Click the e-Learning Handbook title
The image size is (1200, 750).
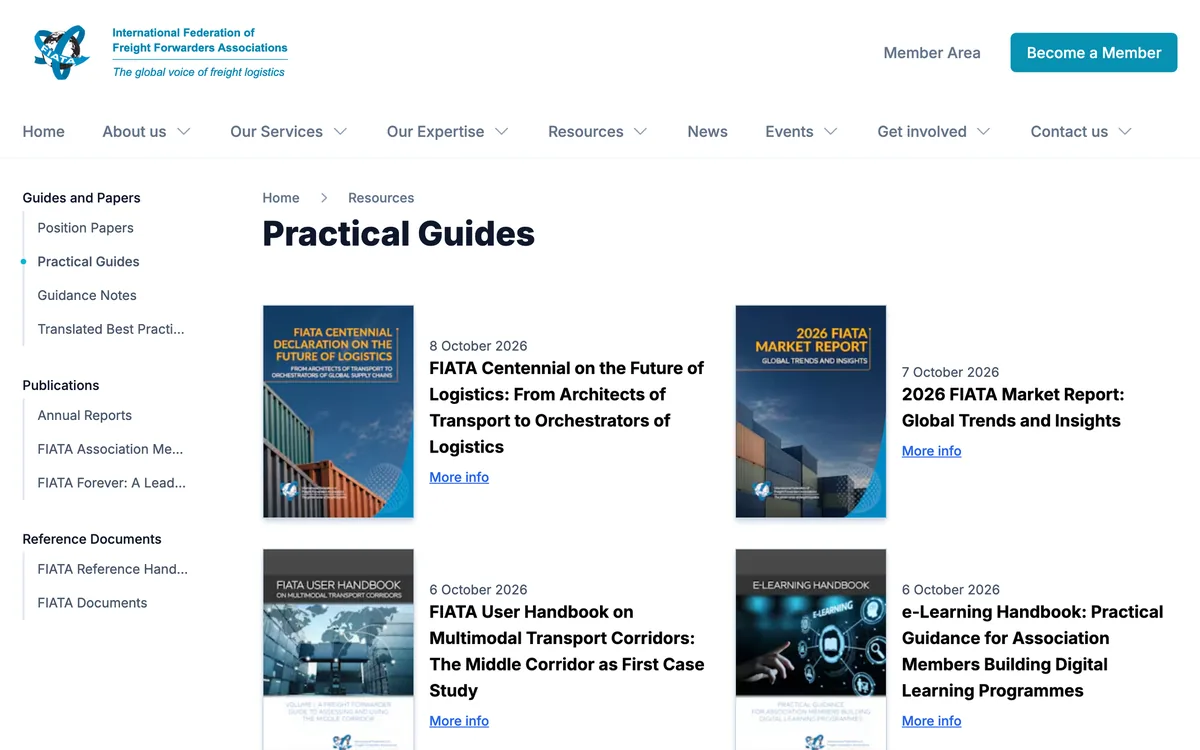point(1033,651)
